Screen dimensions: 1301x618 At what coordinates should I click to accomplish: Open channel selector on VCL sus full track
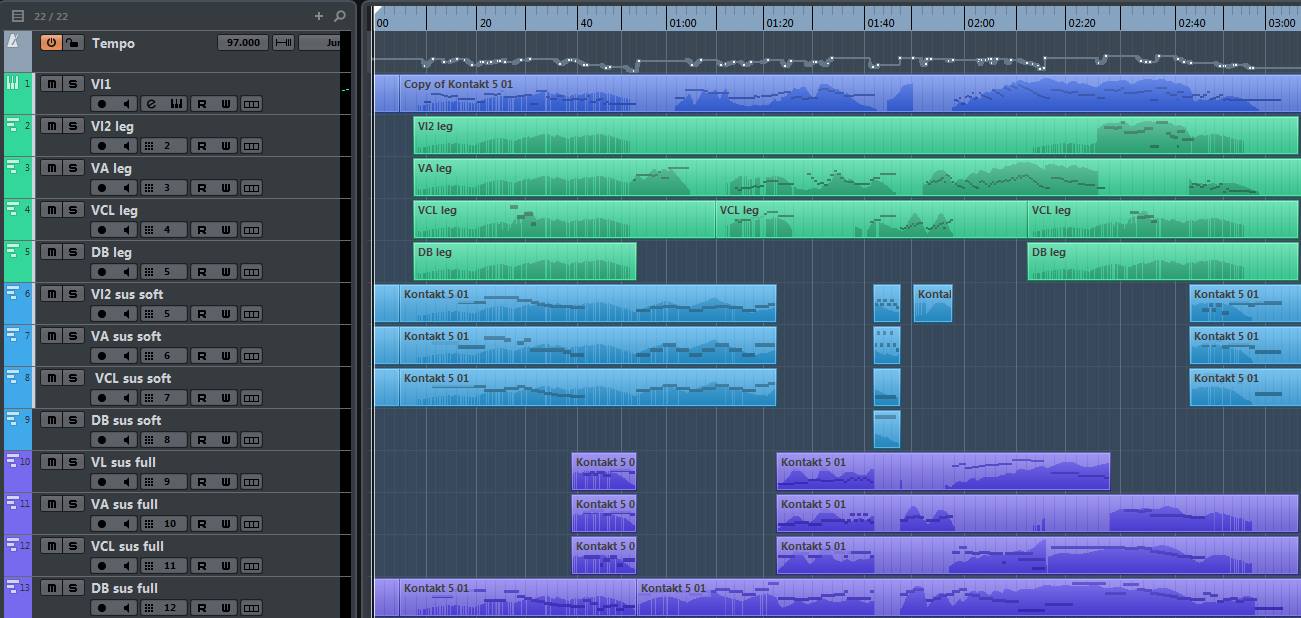162,566
